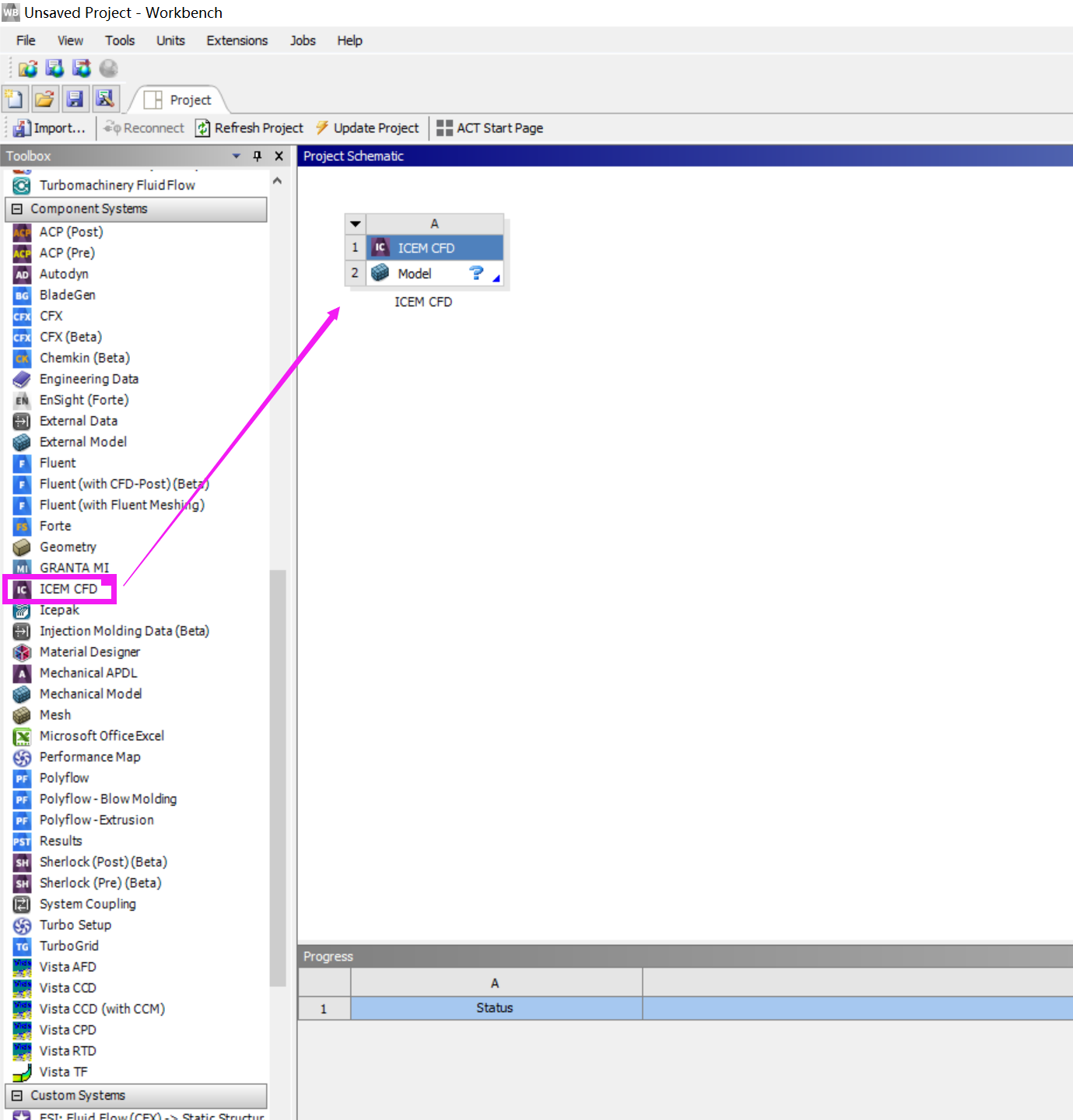
Task: Open the Toolbox panel dropdown arrow
Action: [x=237, y=156]
